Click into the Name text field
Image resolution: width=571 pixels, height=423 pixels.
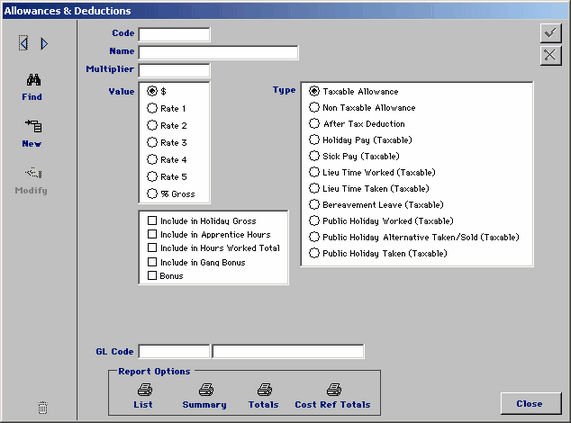[218, 52]
